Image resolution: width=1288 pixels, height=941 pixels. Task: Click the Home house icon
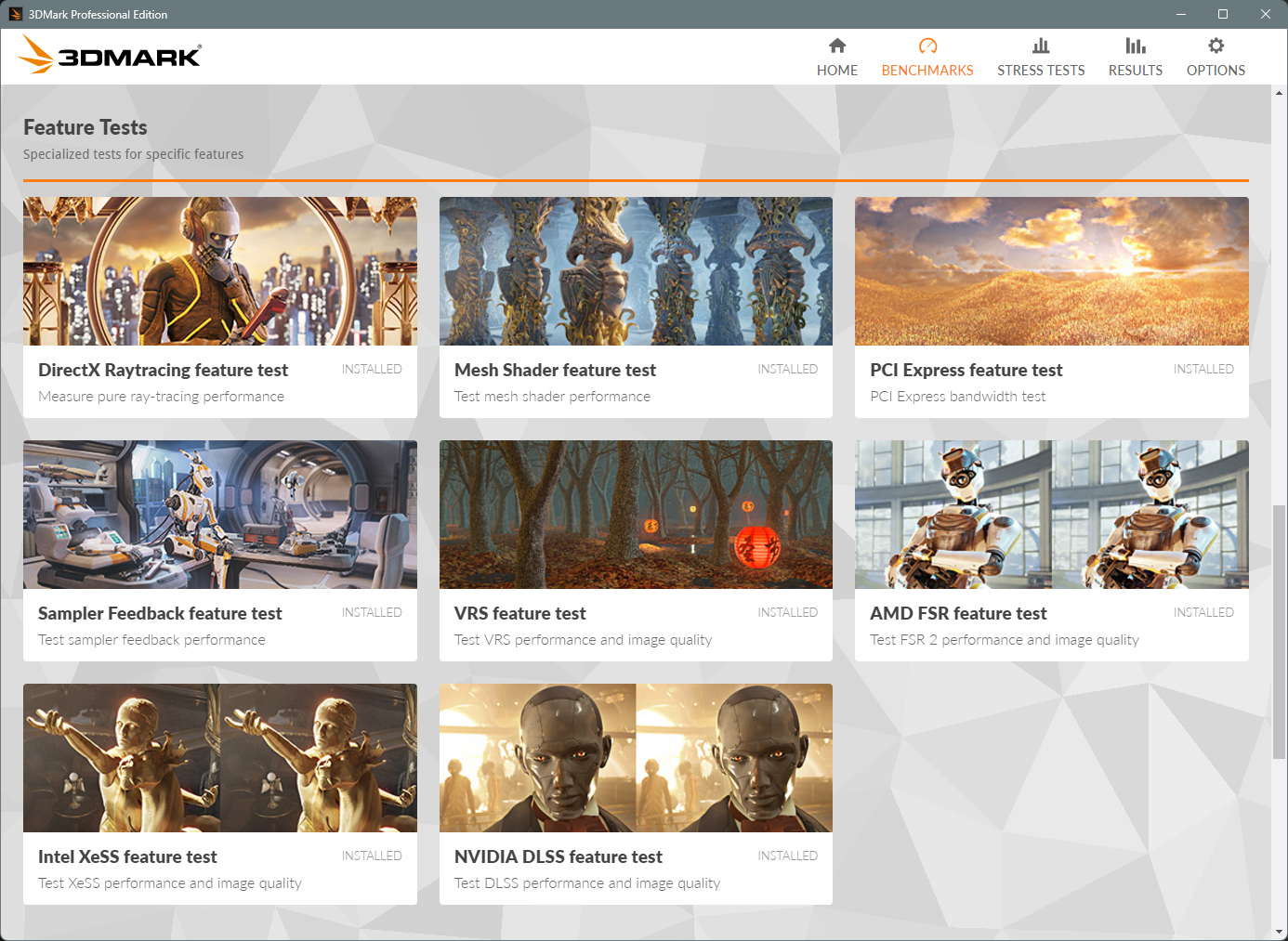(x=837, y=46)
